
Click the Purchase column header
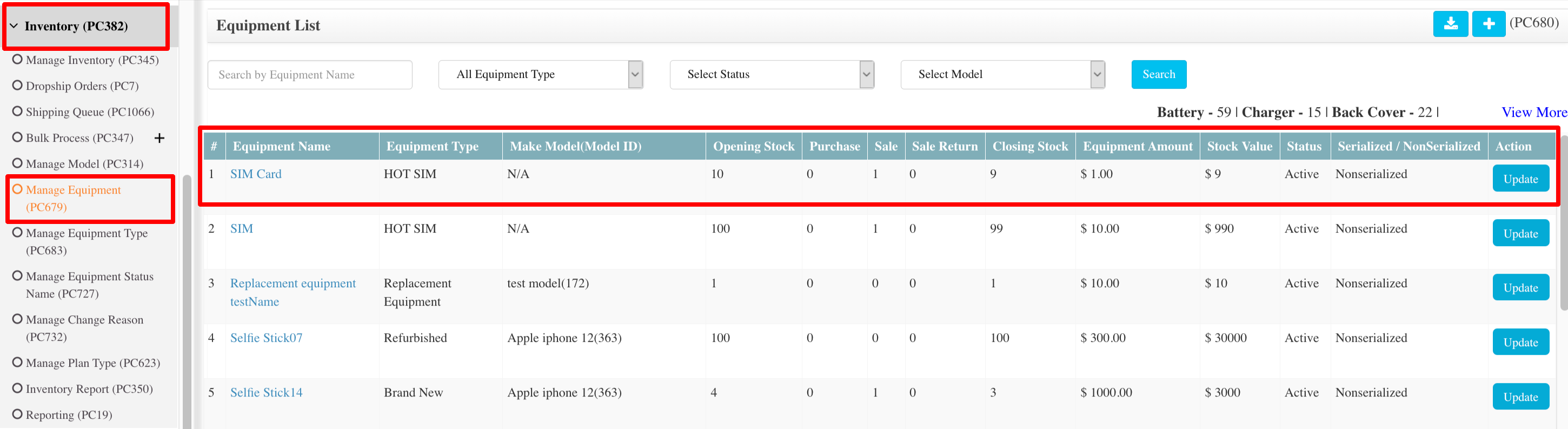(834, 146)
